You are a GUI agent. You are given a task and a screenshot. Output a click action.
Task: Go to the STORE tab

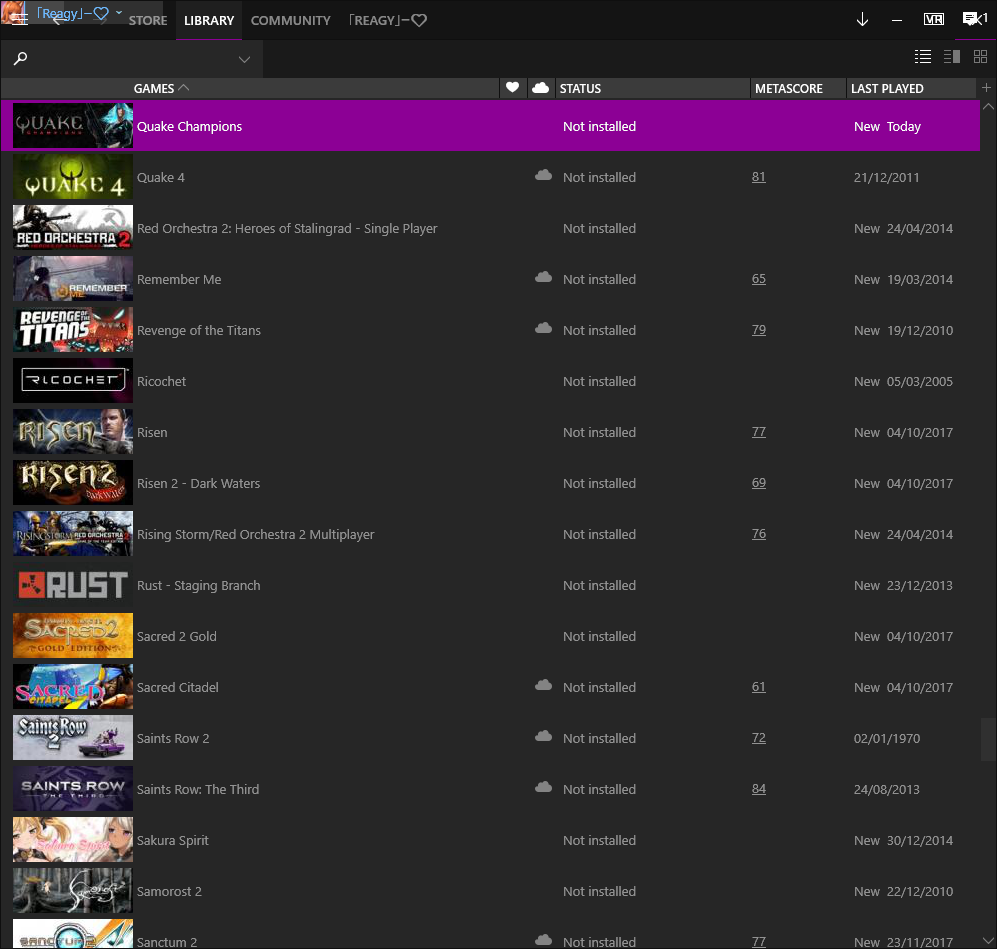click(148, 20)
